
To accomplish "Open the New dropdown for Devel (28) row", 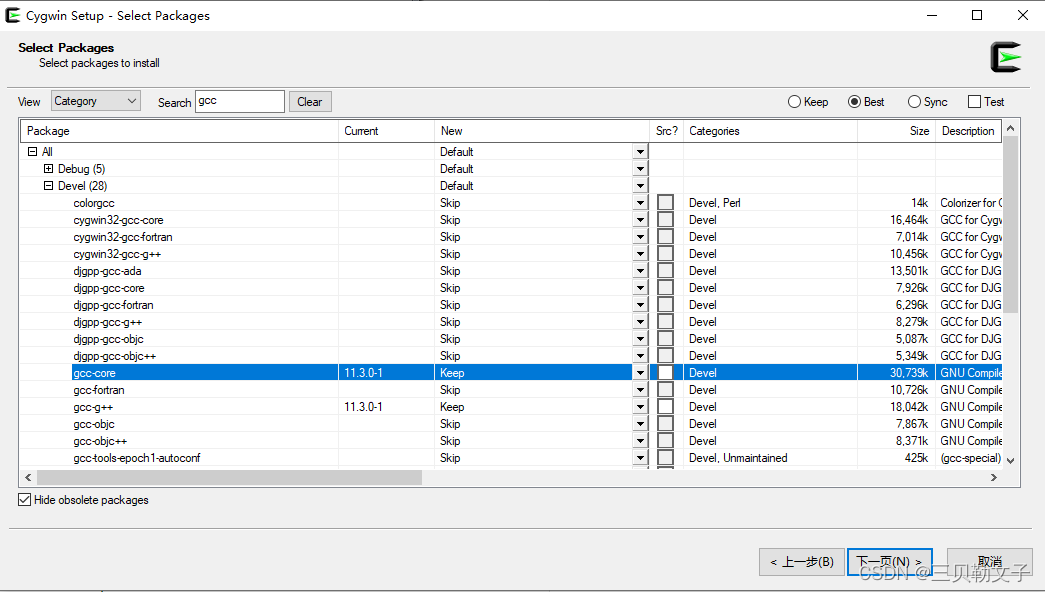I will pos(640,186).
